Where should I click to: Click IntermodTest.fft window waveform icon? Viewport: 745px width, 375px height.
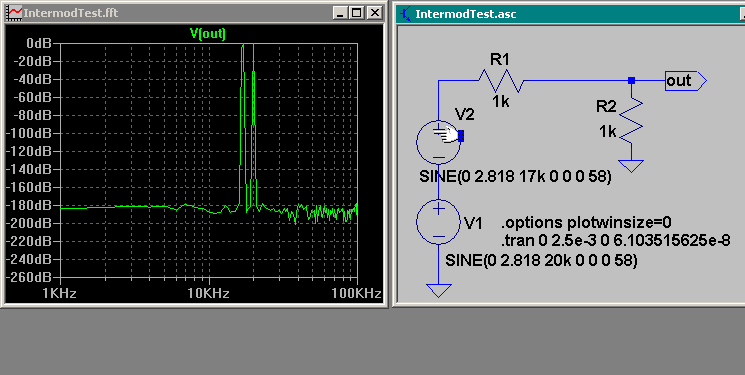click(15, 12)
